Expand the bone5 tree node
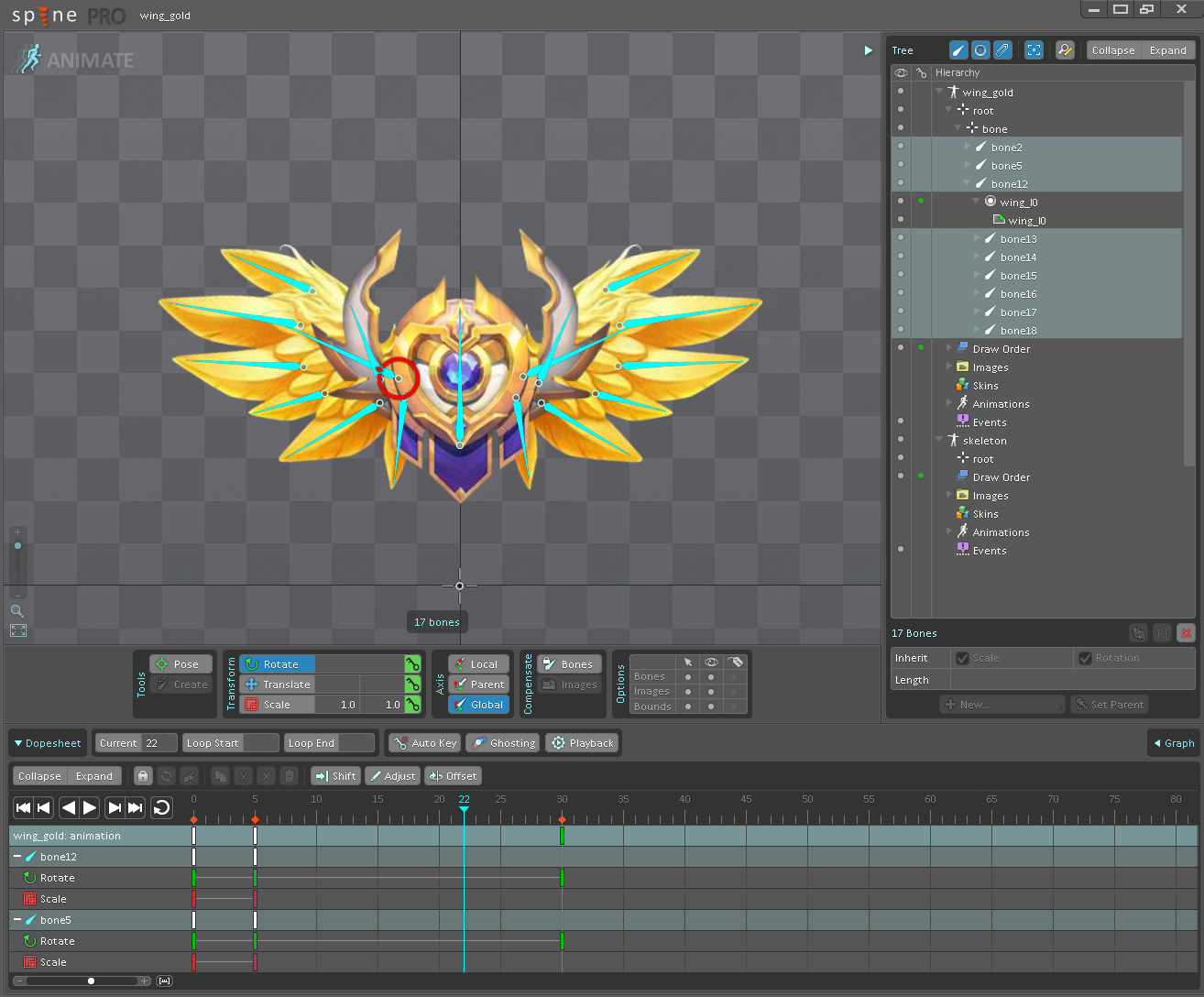This screenshot has height=997, width=1204. pyautogui.click(x=968, y=165)
